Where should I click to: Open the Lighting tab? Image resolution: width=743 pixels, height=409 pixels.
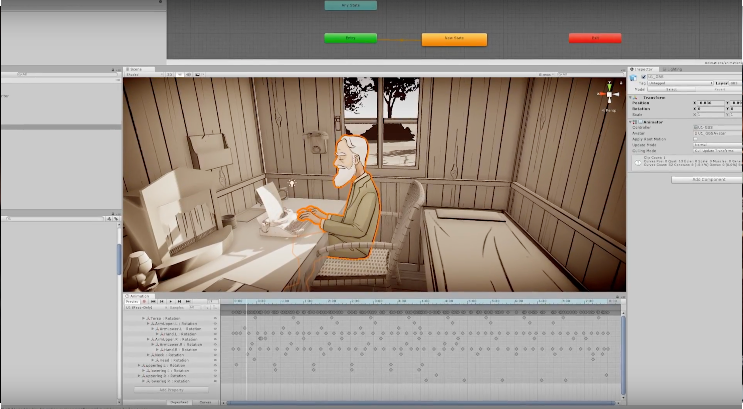pos(672,69)
